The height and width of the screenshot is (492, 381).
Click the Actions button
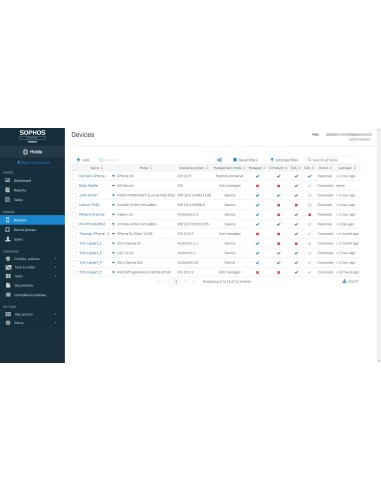pyautogui.click(x=108, y=160)
